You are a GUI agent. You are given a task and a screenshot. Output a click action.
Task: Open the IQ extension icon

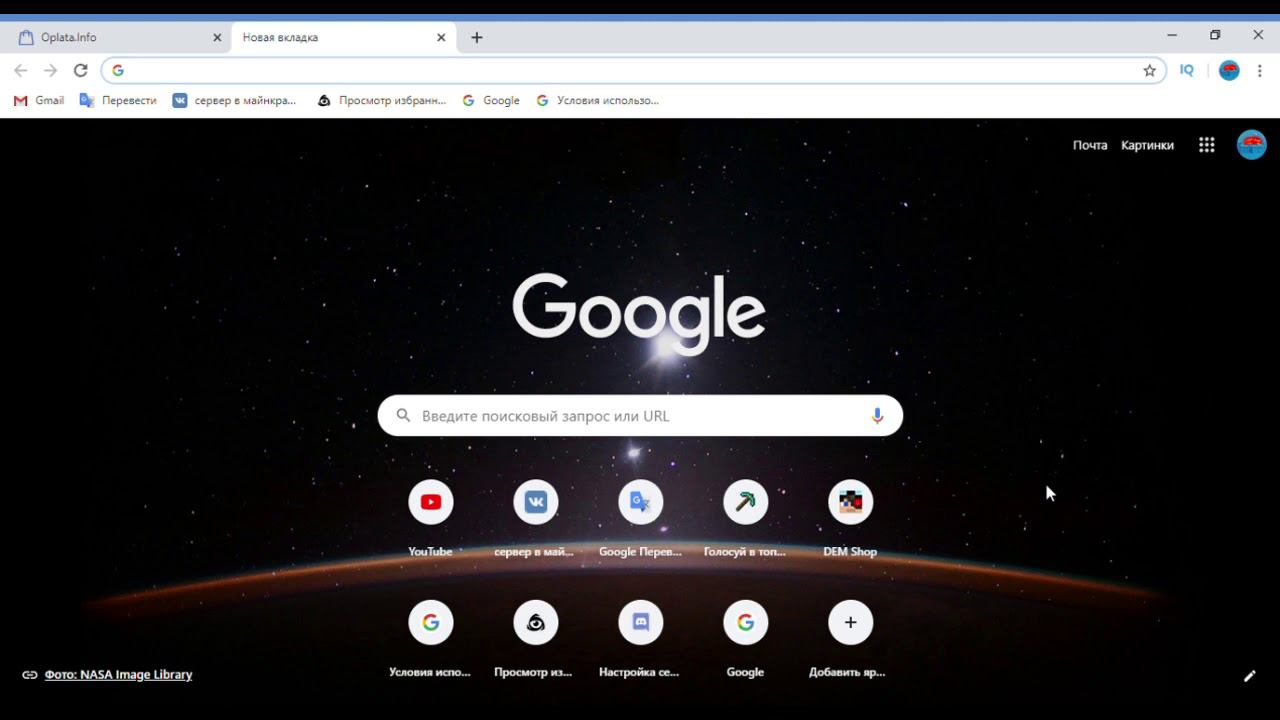[x=1187, y=71]
